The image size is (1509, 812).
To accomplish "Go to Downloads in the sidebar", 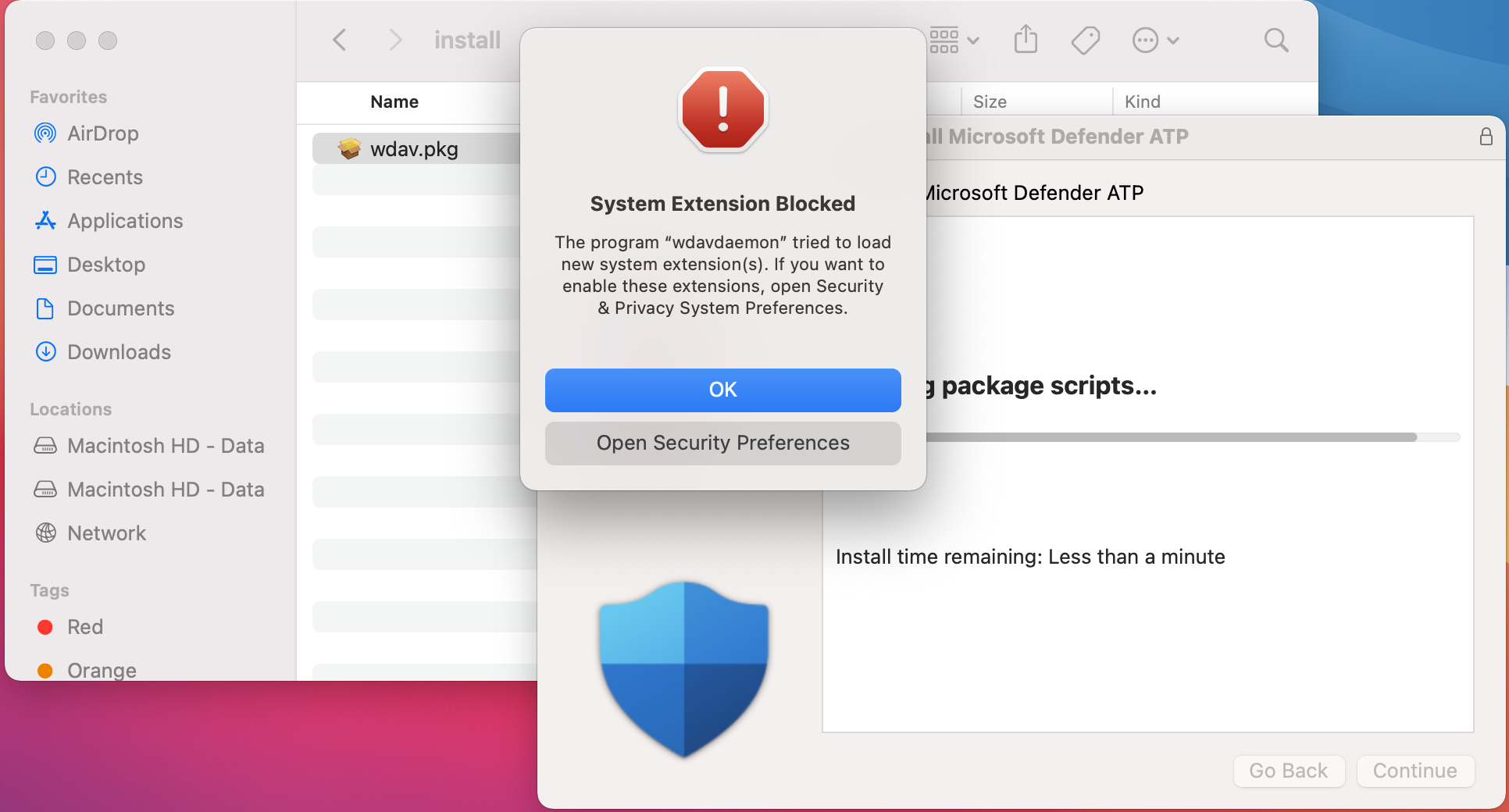I will 119,352.
